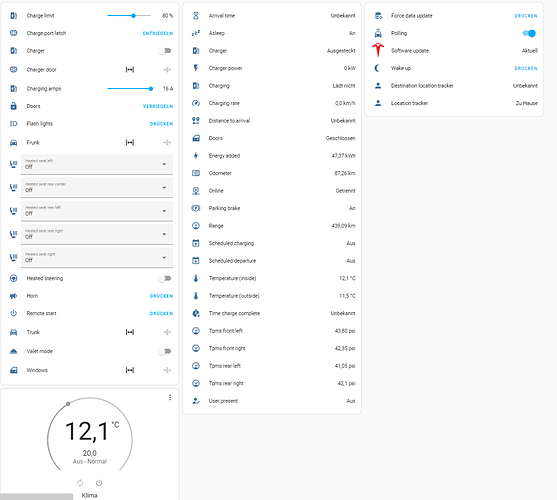Enable the Valet mode switch
The height and width of the screenshot is (500, 557).
click(x=165, y=351)
